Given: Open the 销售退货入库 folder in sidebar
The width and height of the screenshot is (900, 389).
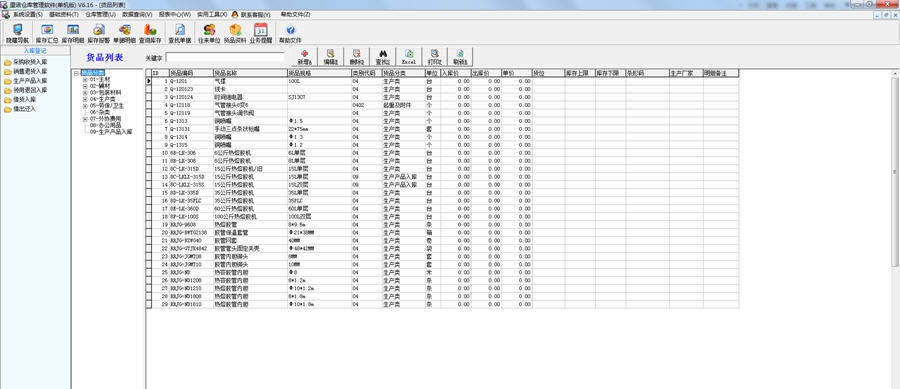Looking at the screenshot, I should [26, 72].
